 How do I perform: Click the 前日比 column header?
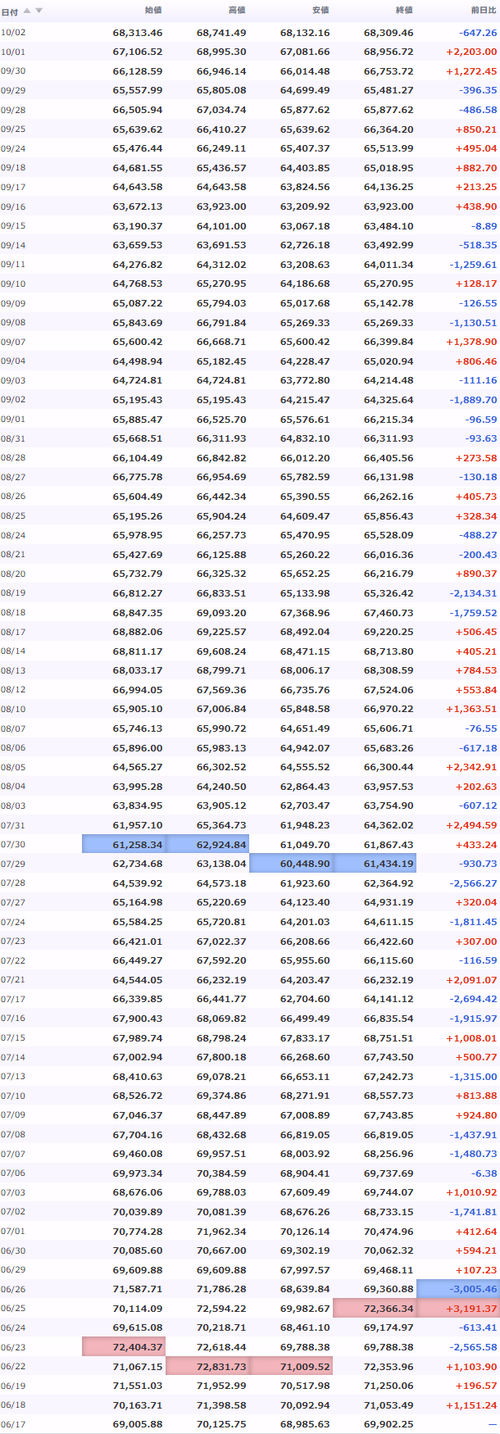(x=484, y=10)
